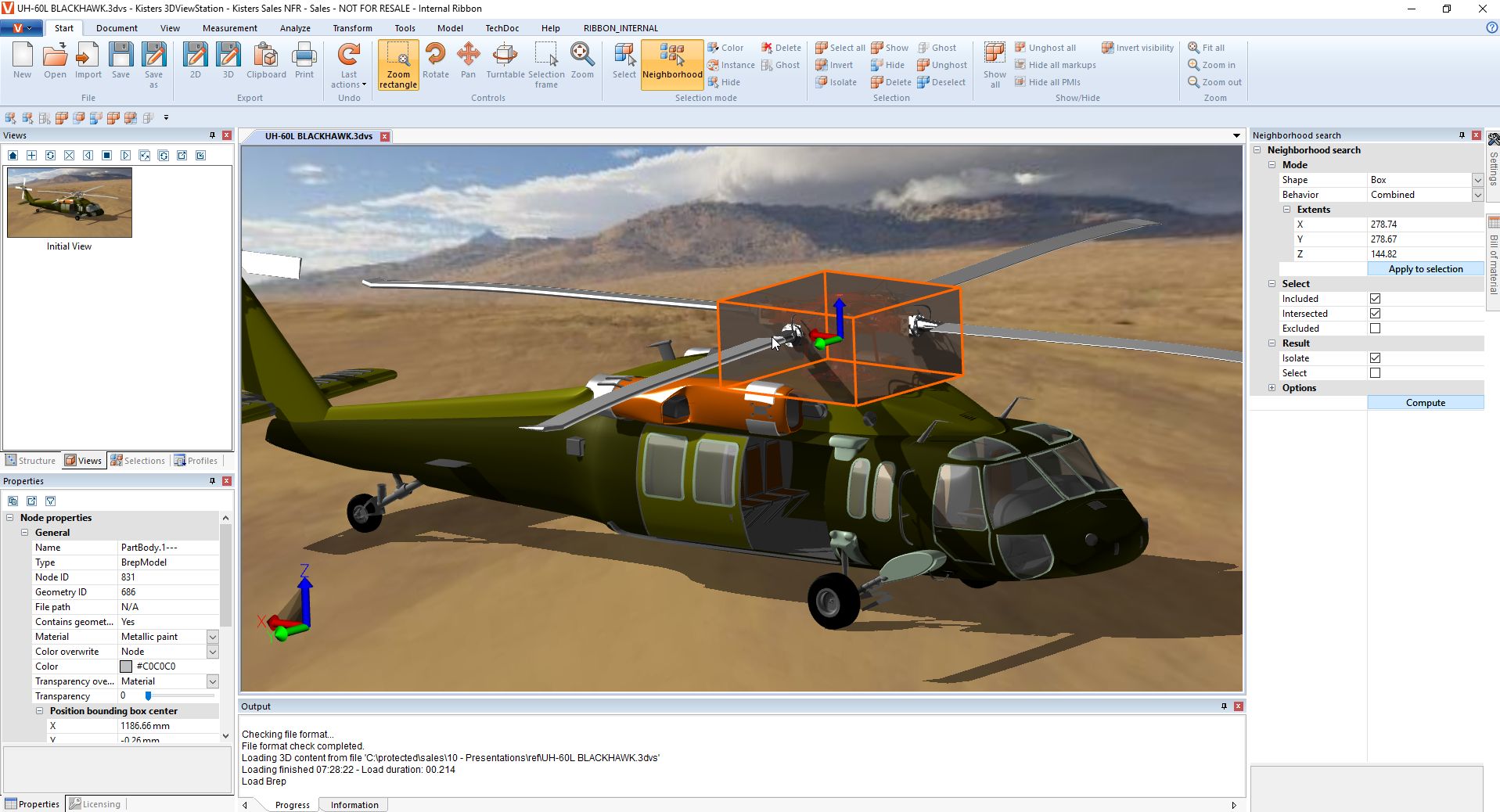
Task: Enable Excluded checkbox
Action: coord(1375,329)
